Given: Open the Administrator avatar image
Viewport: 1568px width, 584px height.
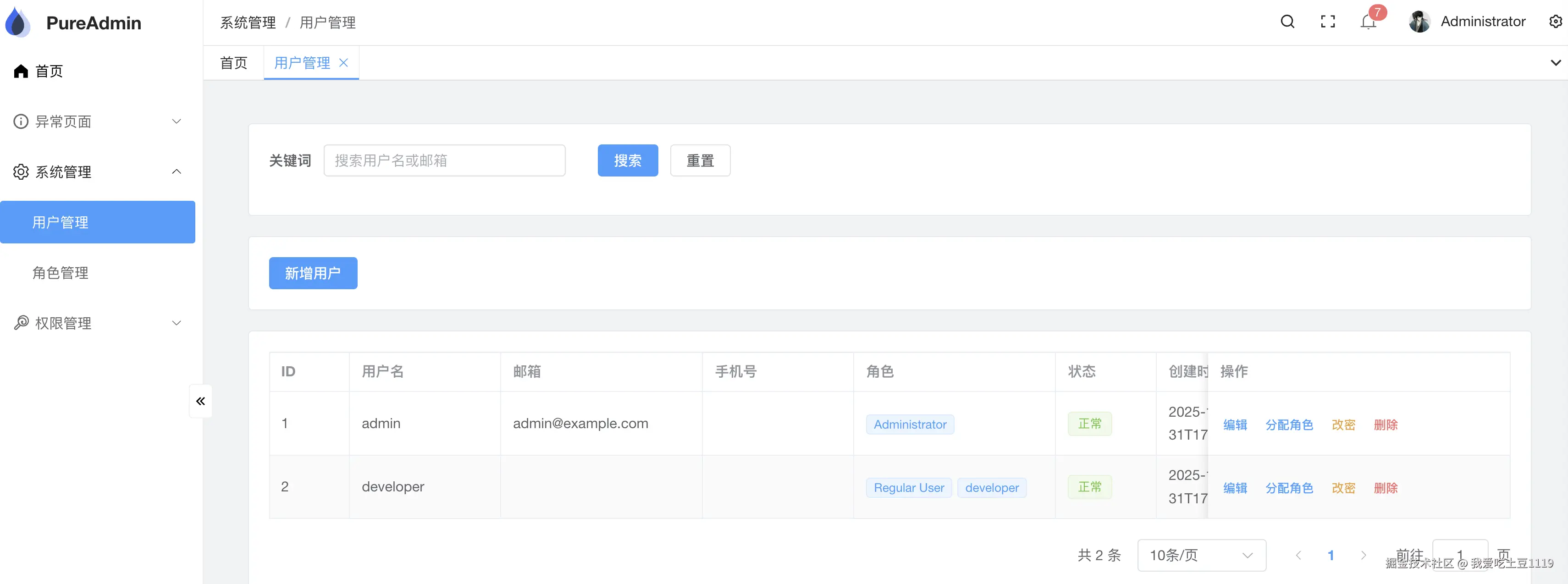Looking at the screenshot, I should click(x=1419, y=21).
